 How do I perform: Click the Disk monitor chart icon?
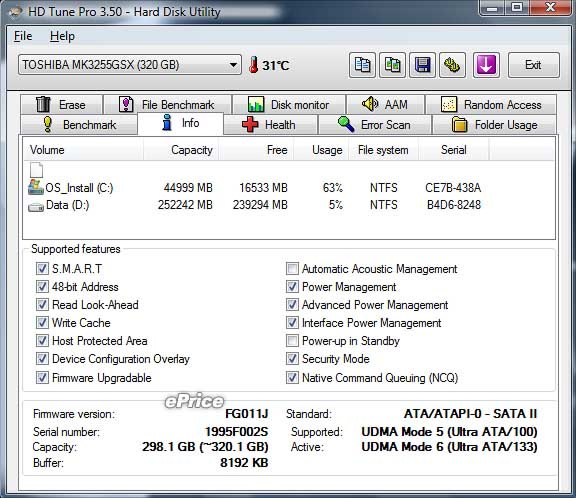(256, 104)
